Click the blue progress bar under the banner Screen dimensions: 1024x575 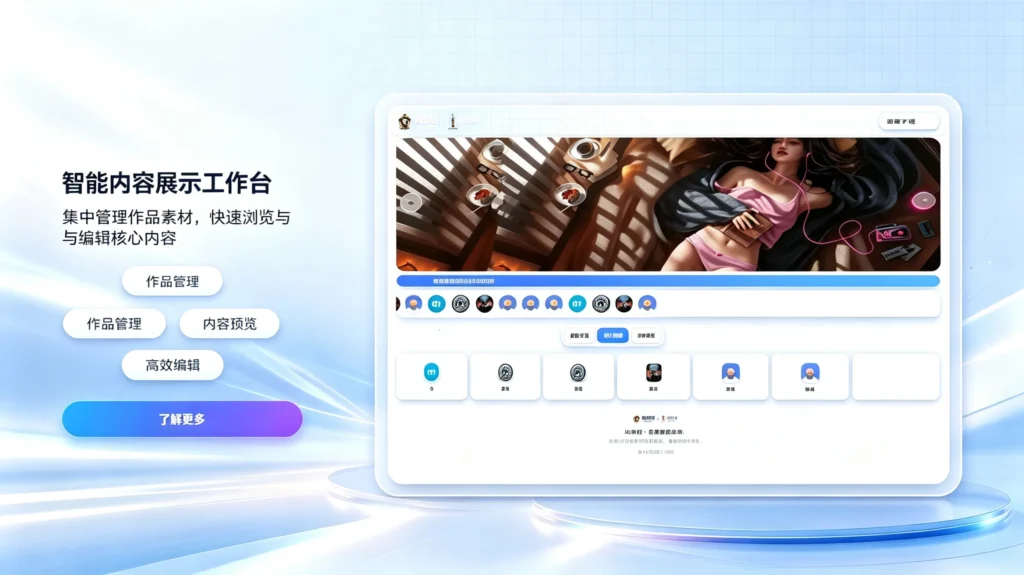[x=668, y=281]
